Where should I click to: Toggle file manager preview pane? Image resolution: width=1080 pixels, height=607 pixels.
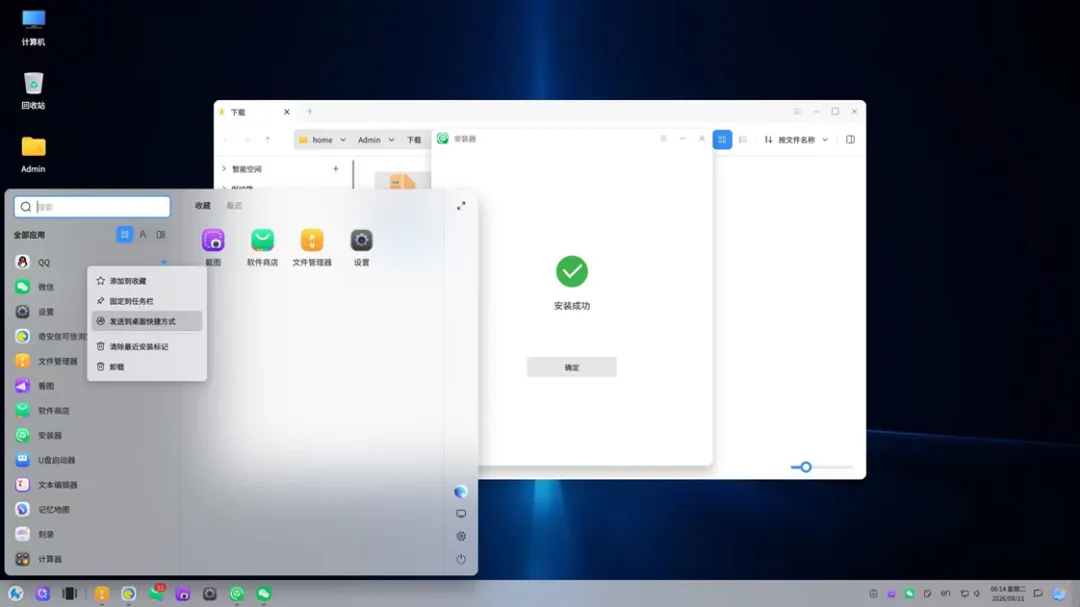[851, 140]
